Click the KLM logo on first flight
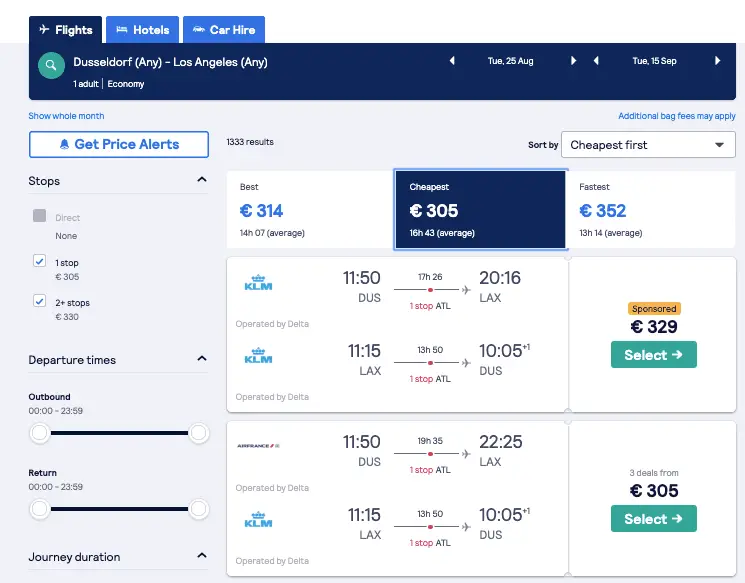This screenshot has width=745, height=583. [258, 282]
